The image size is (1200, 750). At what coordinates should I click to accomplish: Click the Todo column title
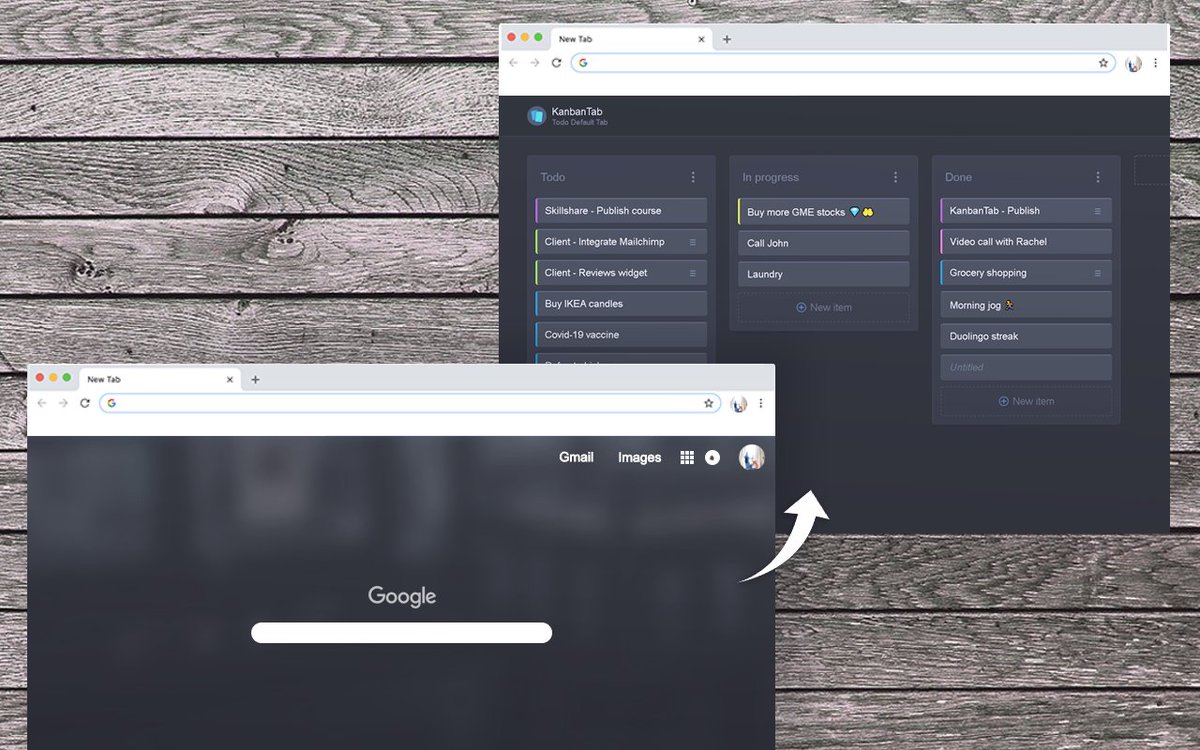click(x=553, y=177)
